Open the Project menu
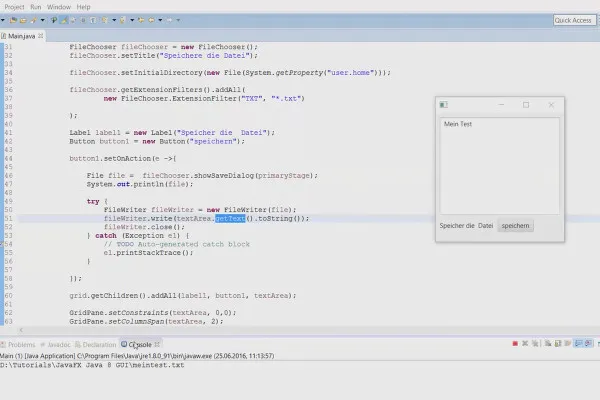The image size is (600, 400). [x=15, y=7]
